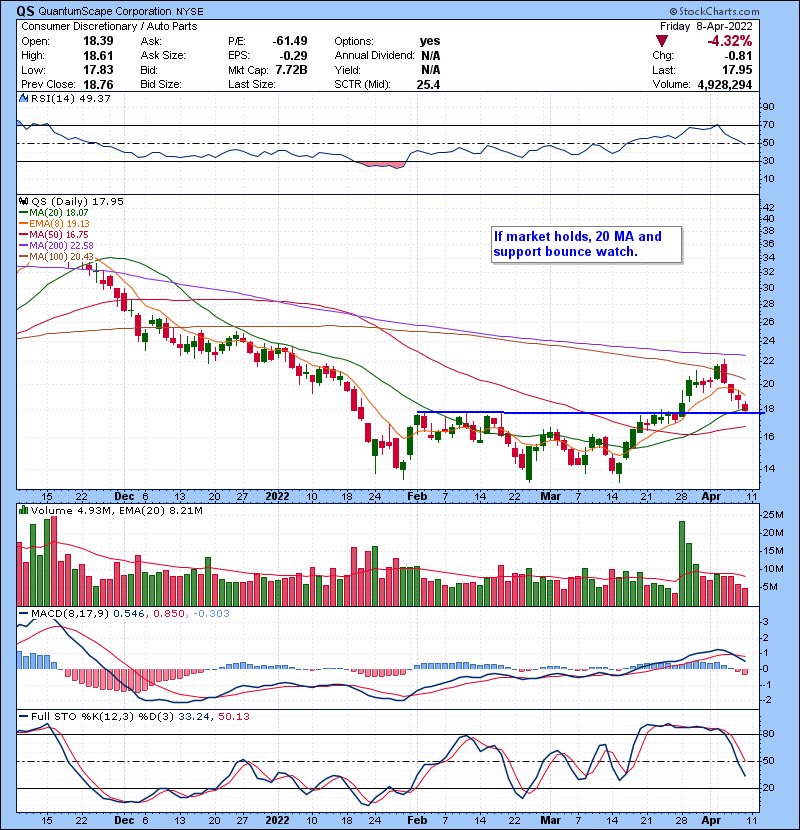Click the RSI(14) 49.37 indicator label
This screenshot has width=800, height=830.
pyautogui.click(x=71, y=98)
